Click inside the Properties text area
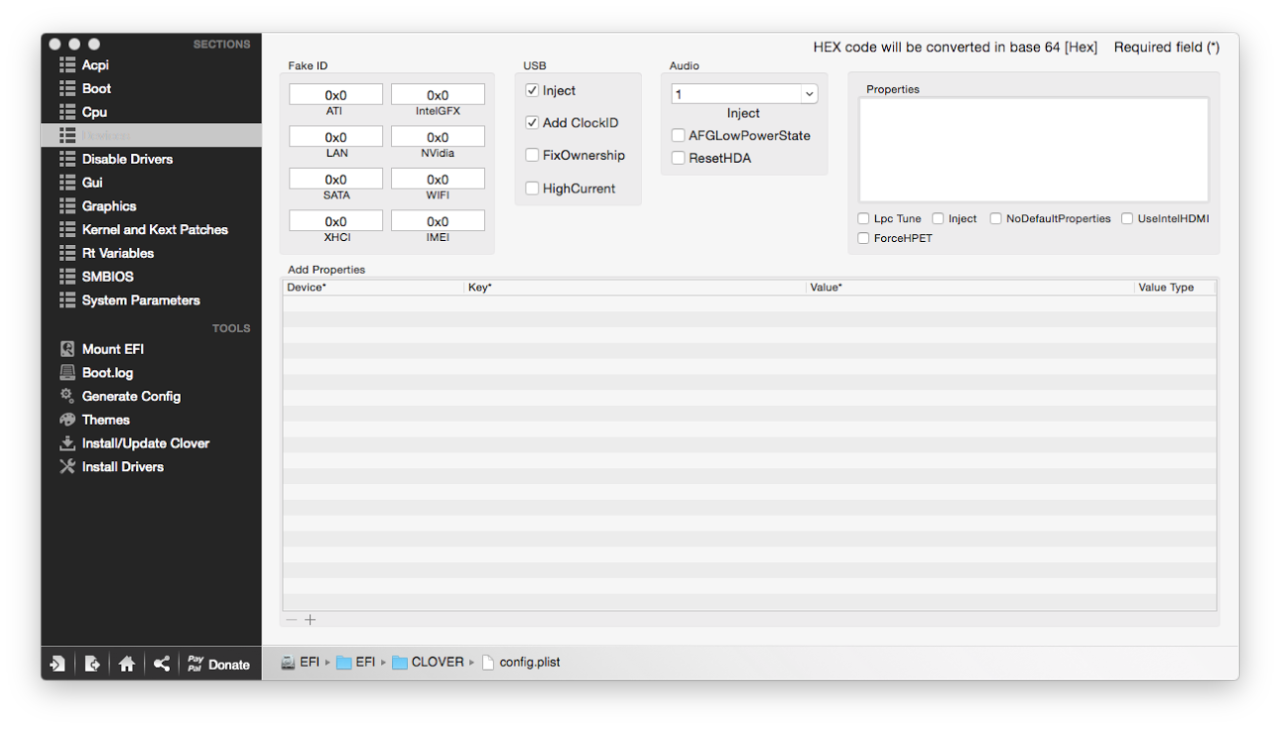Viewport: 1280px width, 729px height. [x=1034, y=150]
